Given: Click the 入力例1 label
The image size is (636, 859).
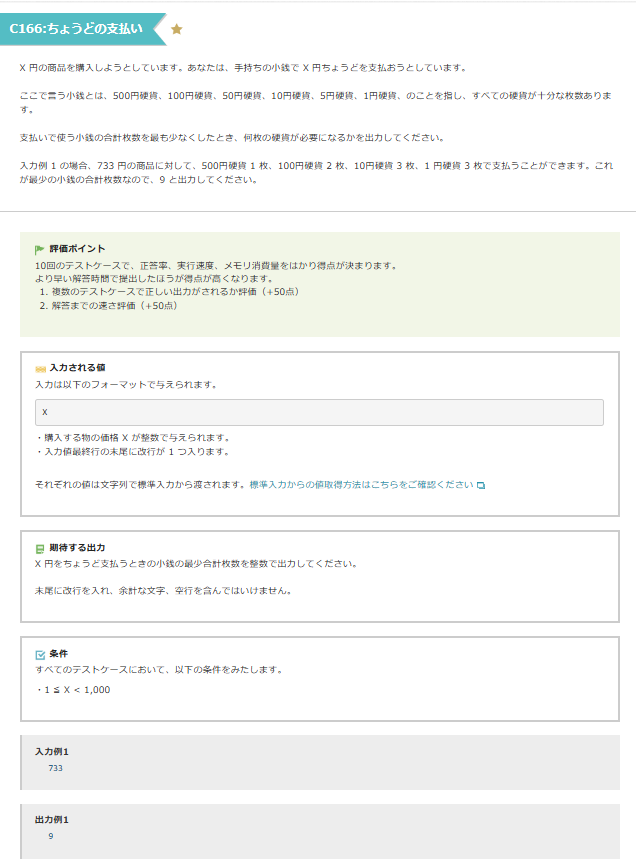Looking at the screenshot, I should (51, 751).
